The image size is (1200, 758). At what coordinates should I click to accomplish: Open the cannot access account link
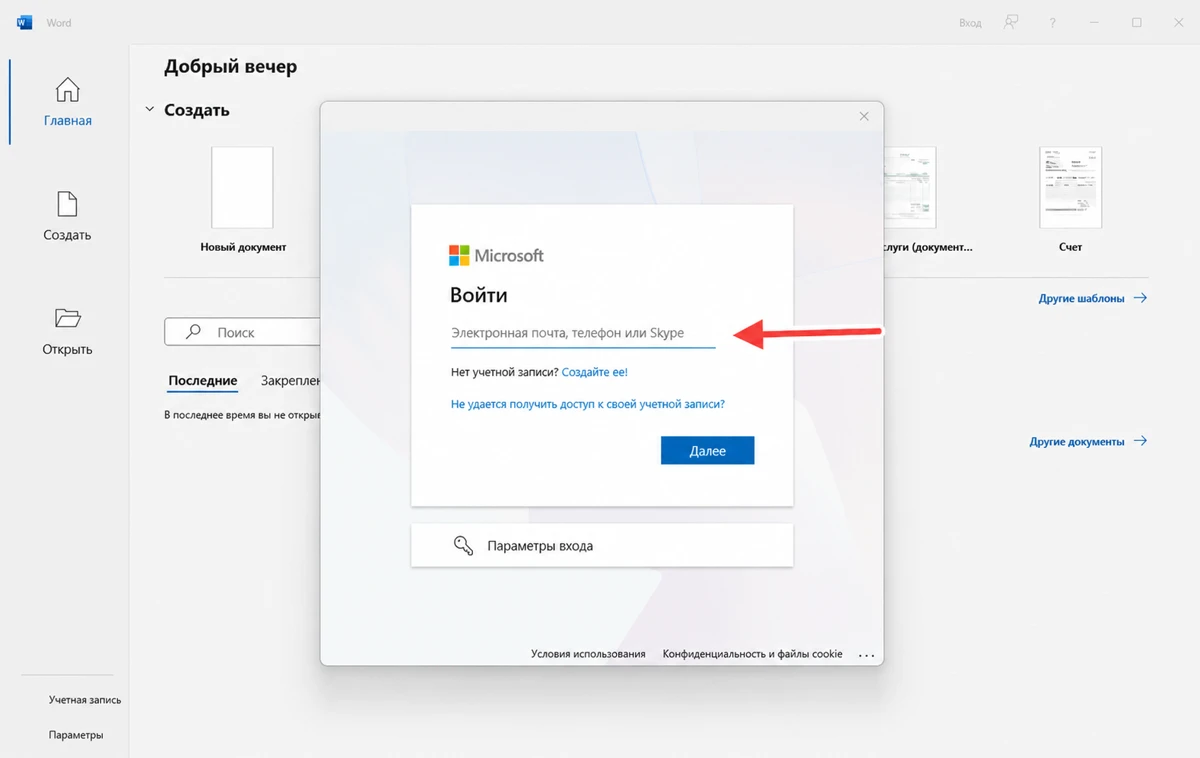(x=588, y=404)
